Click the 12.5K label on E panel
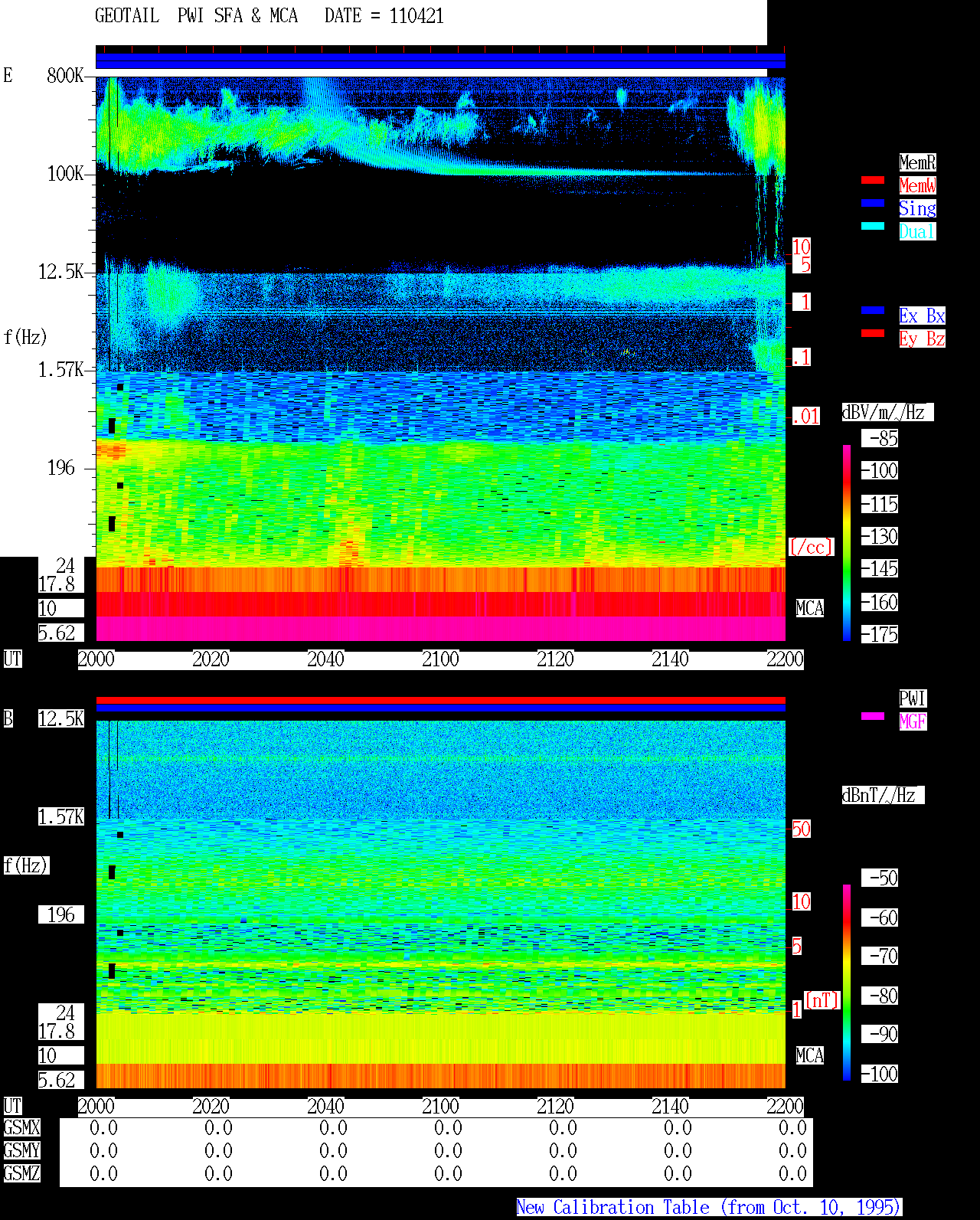 point(61,271)
